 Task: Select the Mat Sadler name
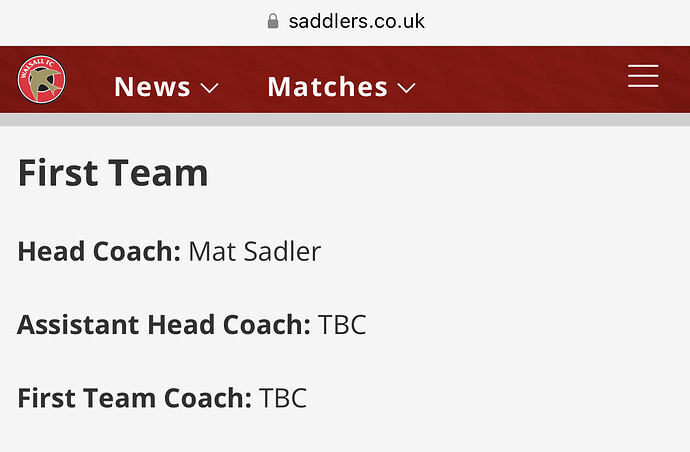[255, 251]
